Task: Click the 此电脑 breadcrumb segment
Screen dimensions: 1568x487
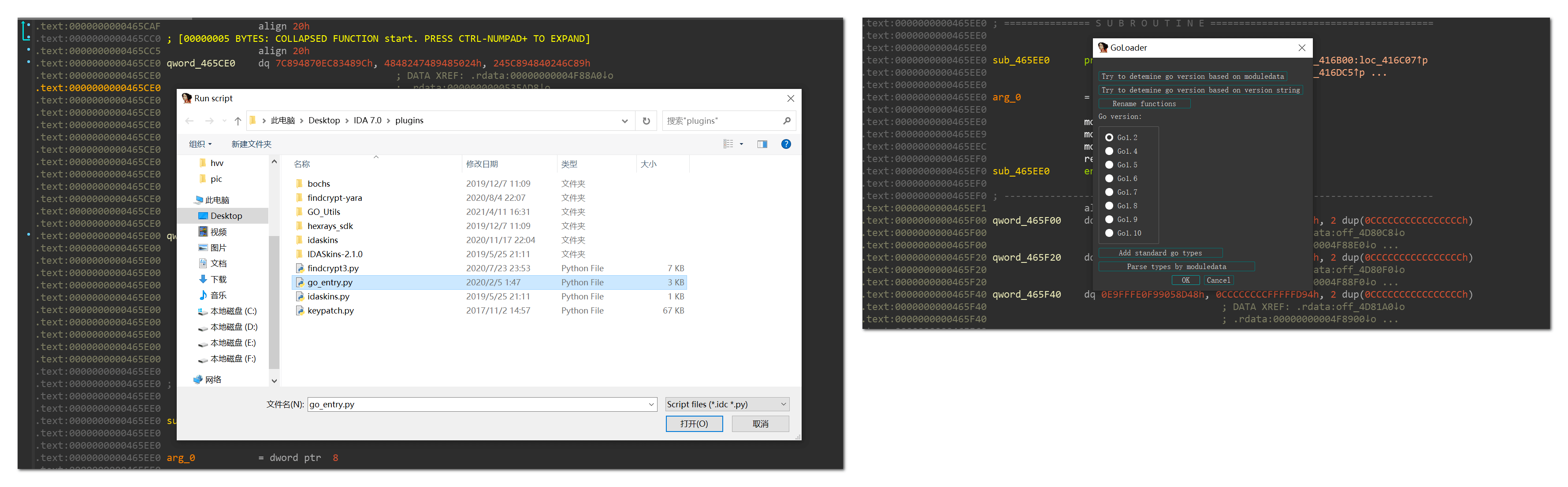Action: 282,120
